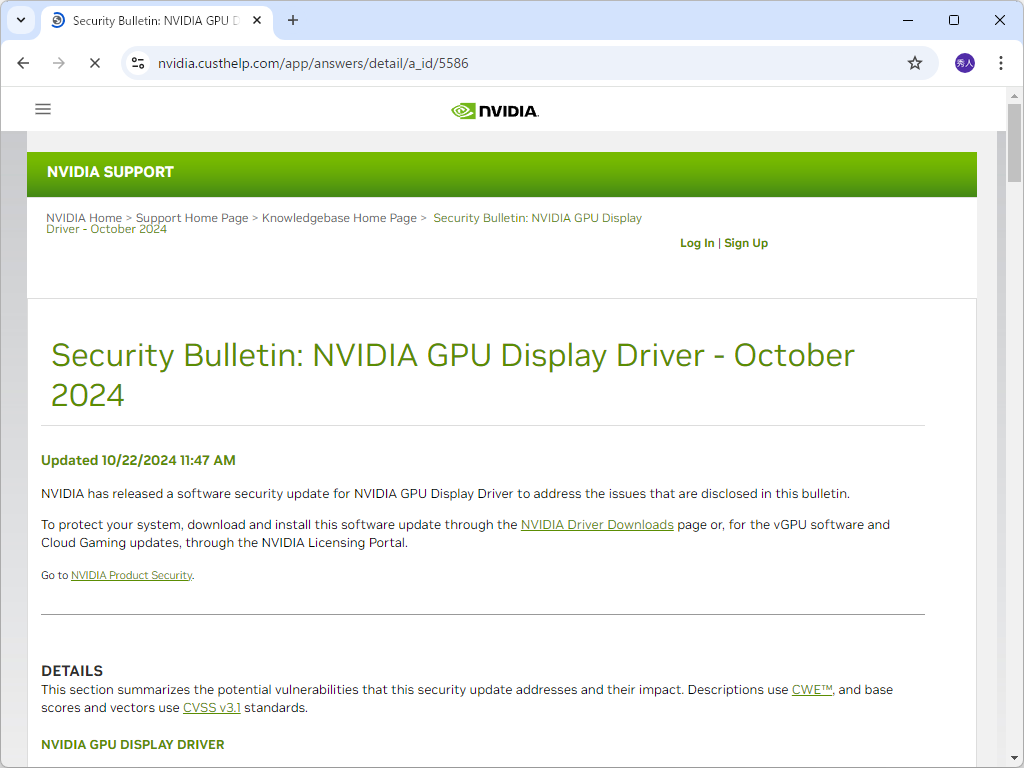
Task: Click the NVIDIA logo in header
Action: pyautogui.click(x=495, y=111)
